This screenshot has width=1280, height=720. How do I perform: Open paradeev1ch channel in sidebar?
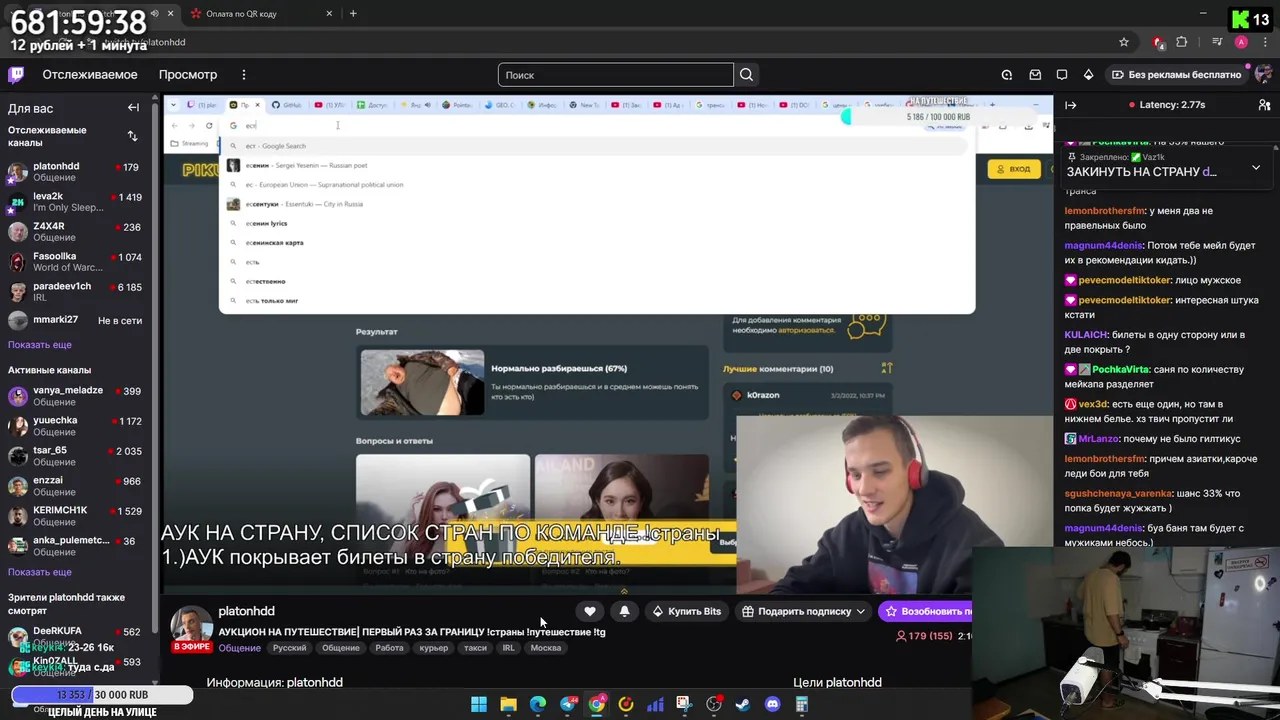[78, 292]
